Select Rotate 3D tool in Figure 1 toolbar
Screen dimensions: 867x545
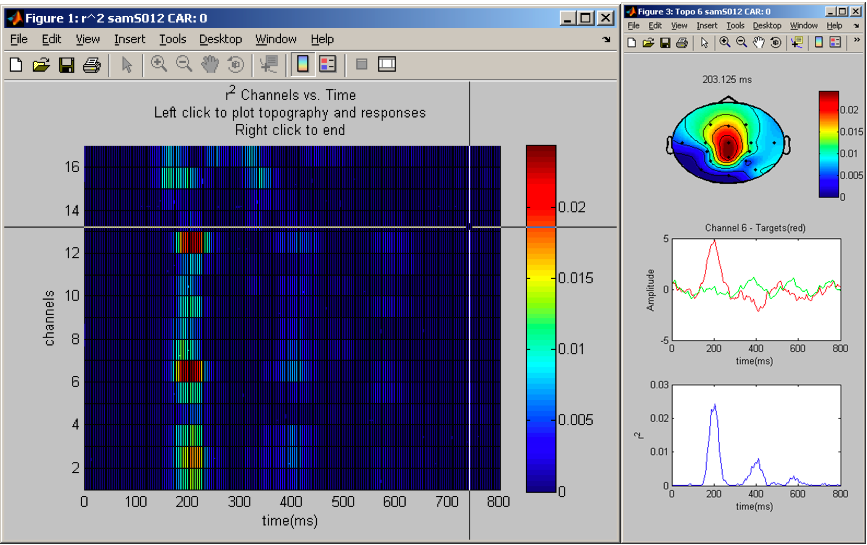(236, 65)
